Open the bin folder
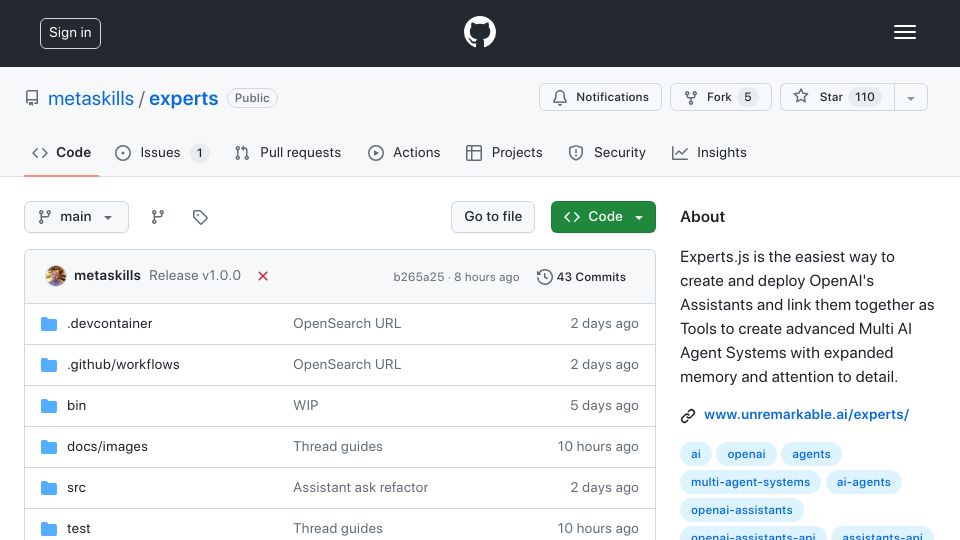This screenshot has height=540, width=960. click(77, 405)
